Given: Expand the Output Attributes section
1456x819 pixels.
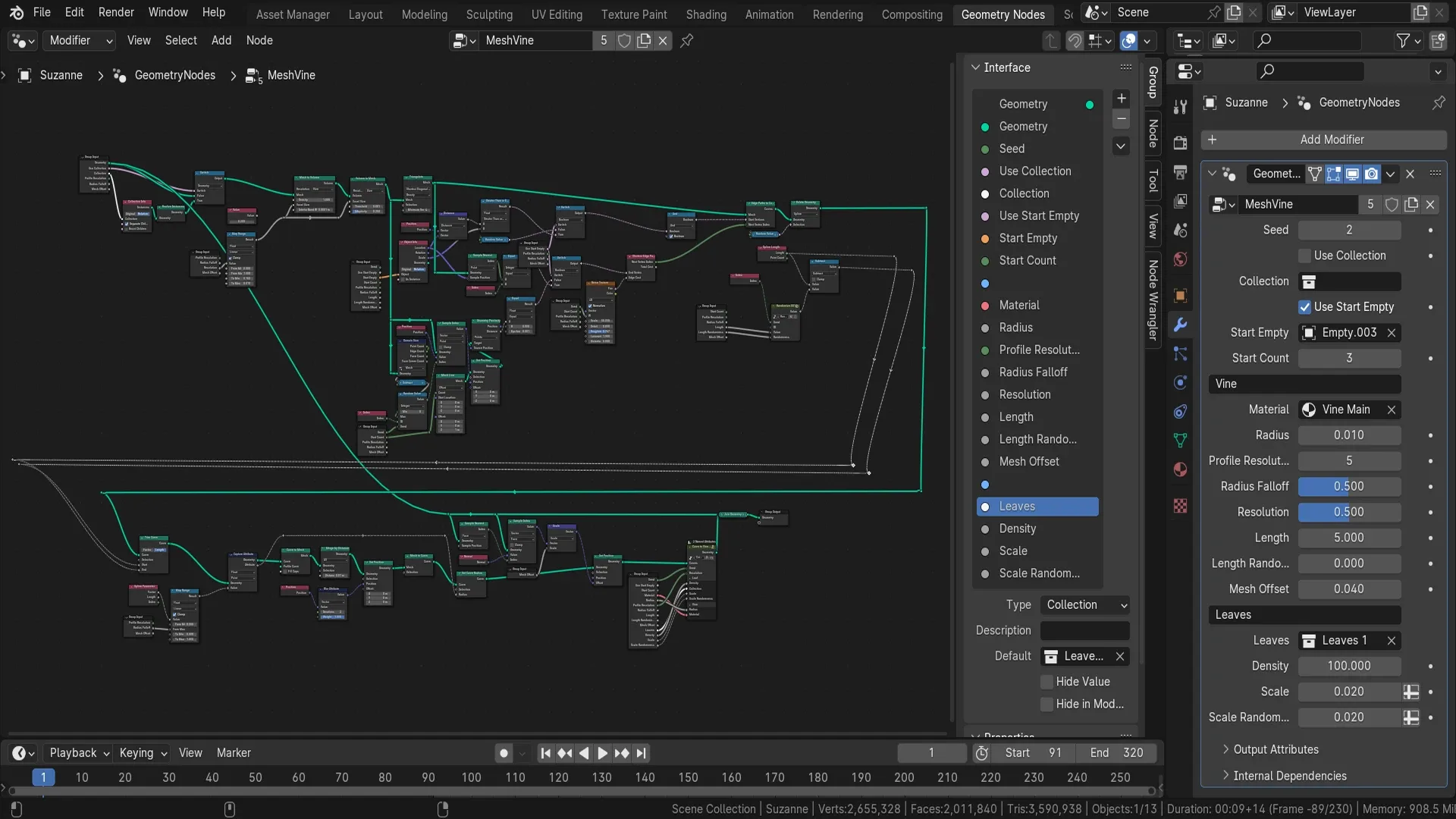Looking at the screenshot, I should (1272, 749).
